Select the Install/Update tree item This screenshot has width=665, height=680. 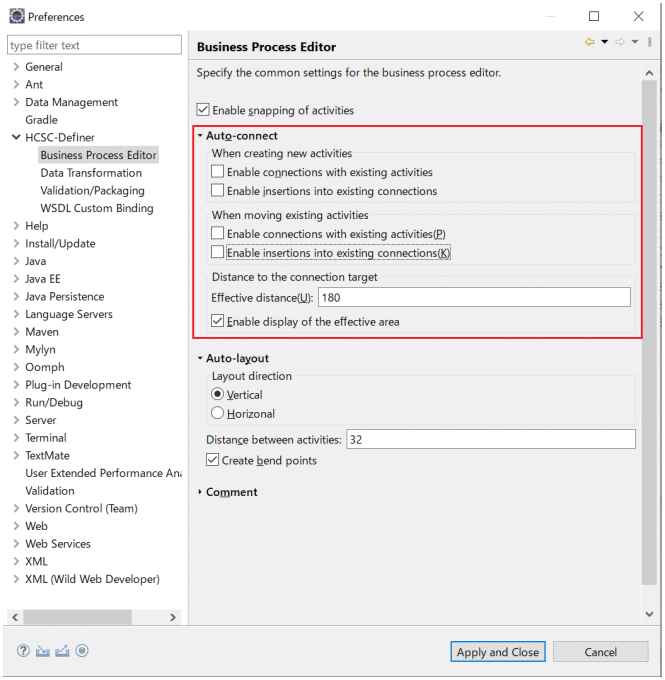click(60, 244)
